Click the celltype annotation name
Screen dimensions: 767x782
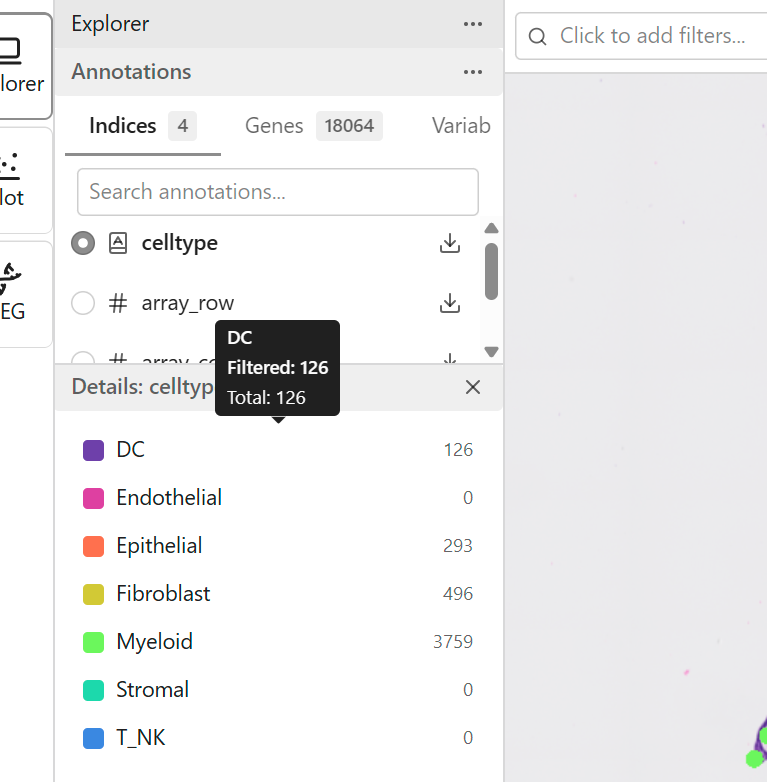(180, 243)
